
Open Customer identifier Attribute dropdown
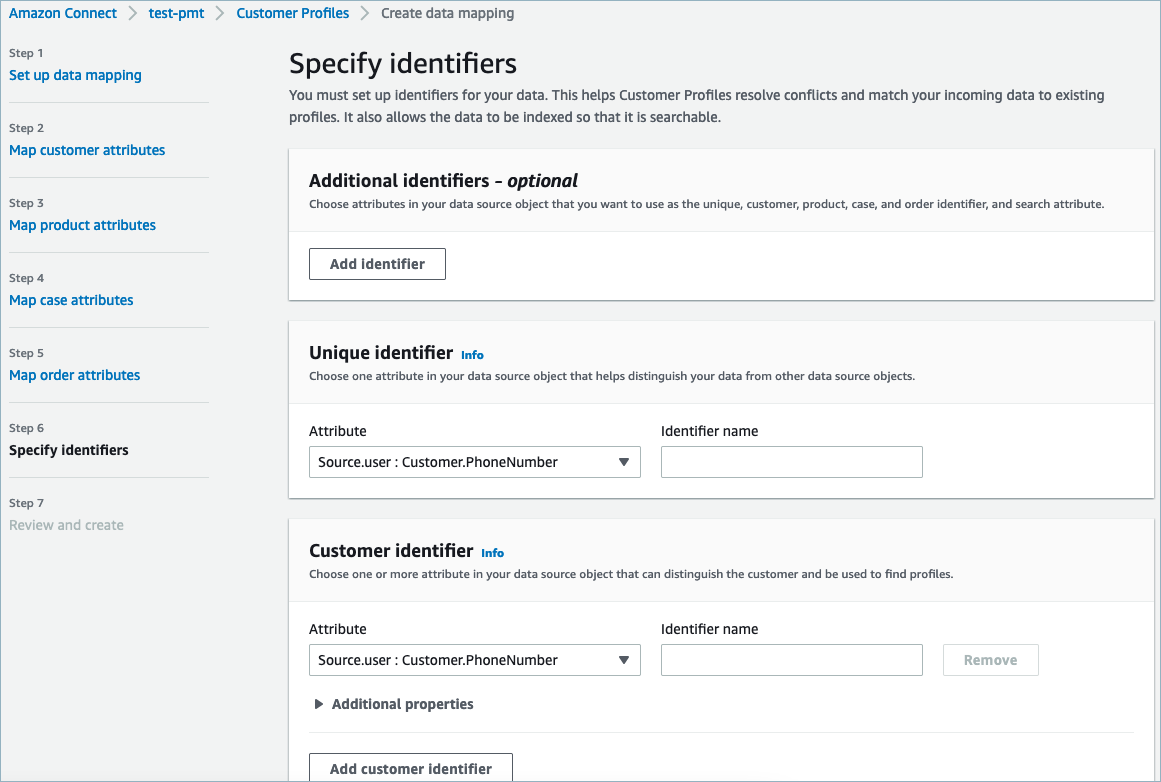coord(474,660)
